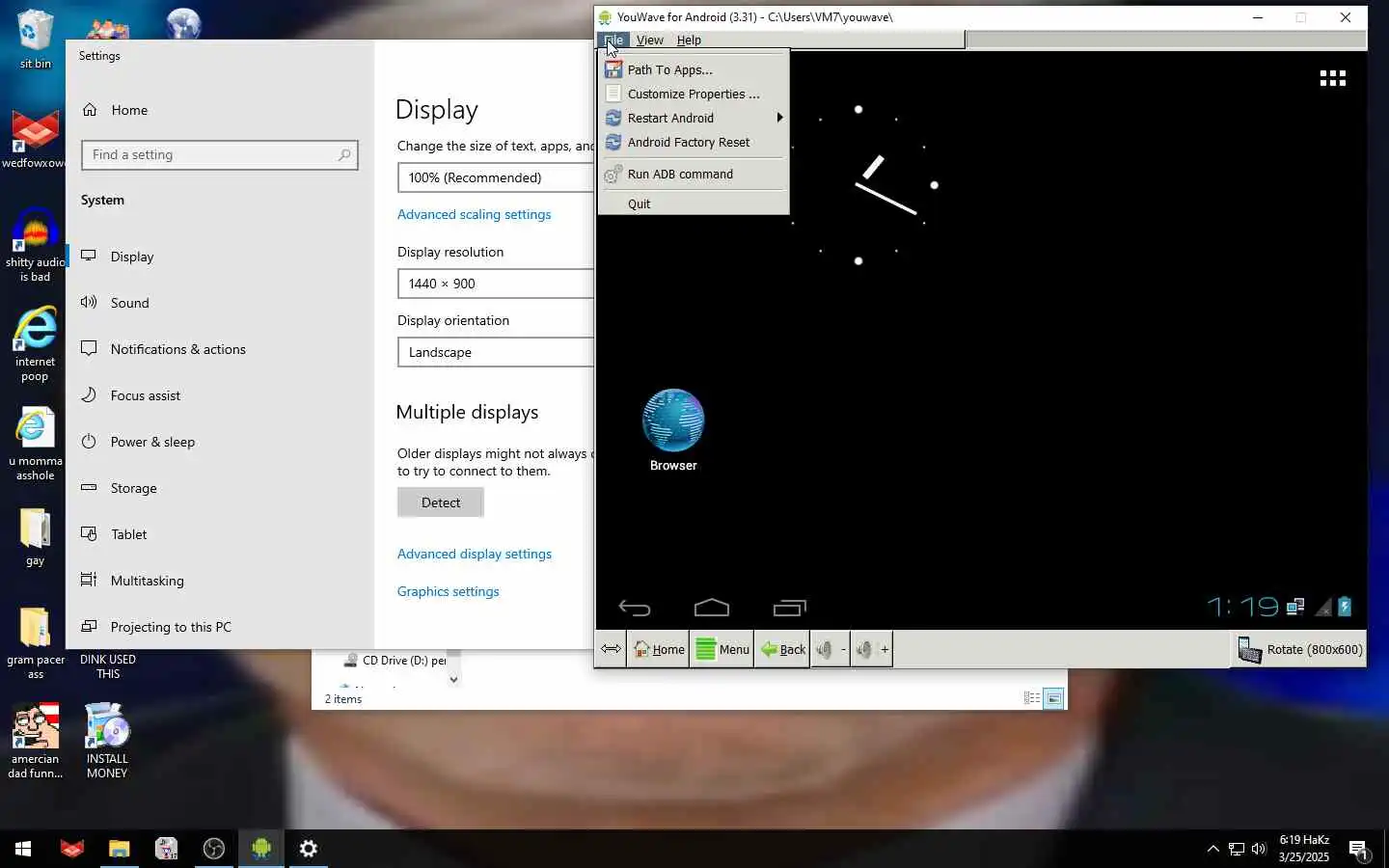Viewport: 1389px width, 868px height.
Task: Click the "2 items" status text in Explorer
Action: (x=343, y=699)
